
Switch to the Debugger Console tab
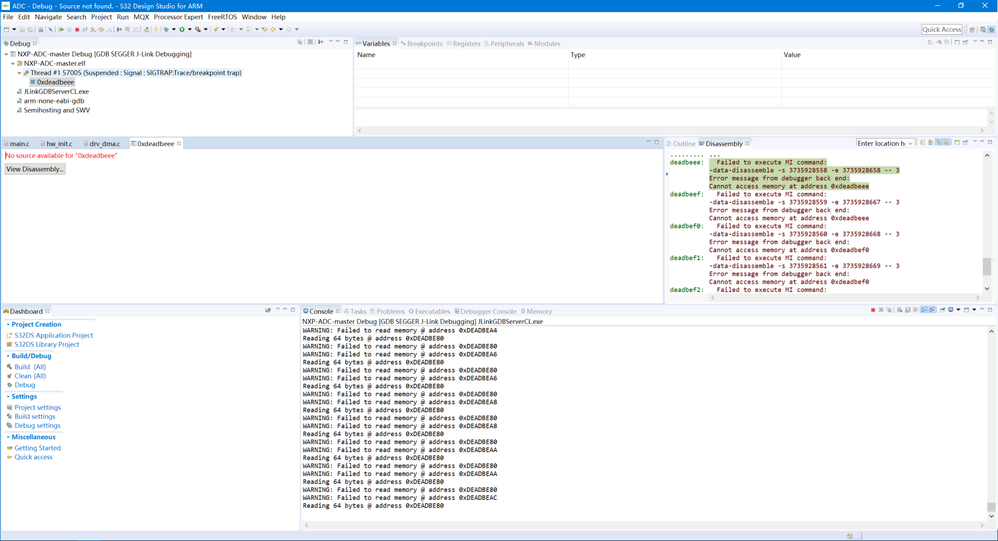(485, 312)
